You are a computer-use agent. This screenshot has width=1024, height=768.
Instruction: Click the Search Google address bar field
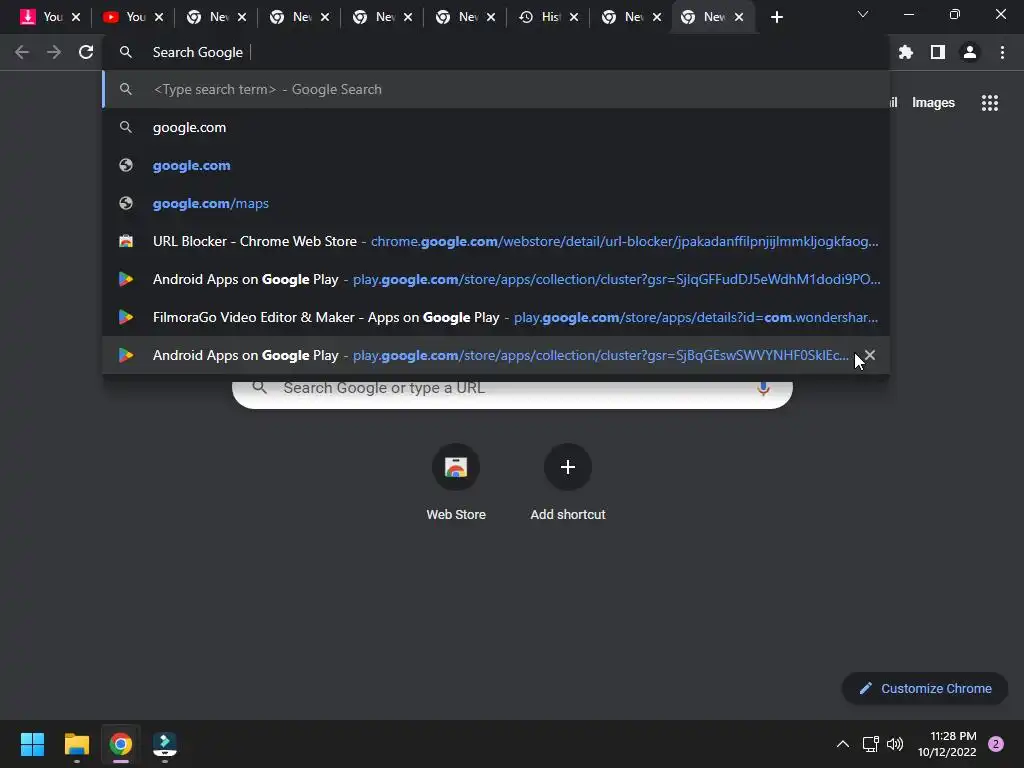pyautogui.click(x=496, y=52)
